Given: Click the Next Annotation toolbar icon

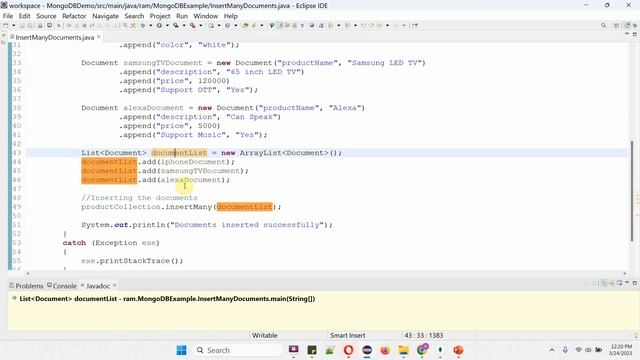Looking at the screenshot, I should (331, 25).
